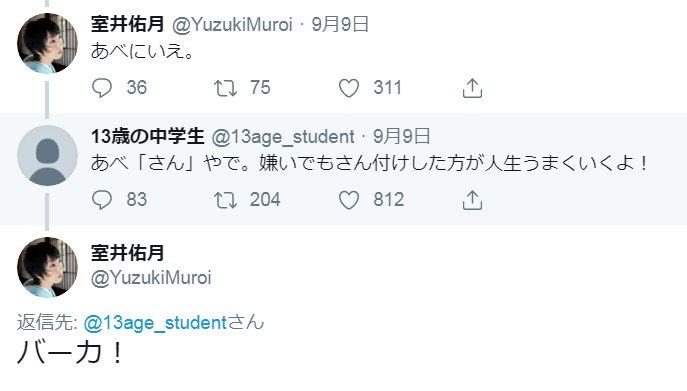
Task: Share the first tweet by 室井佑月
Action: click(472, 88)
